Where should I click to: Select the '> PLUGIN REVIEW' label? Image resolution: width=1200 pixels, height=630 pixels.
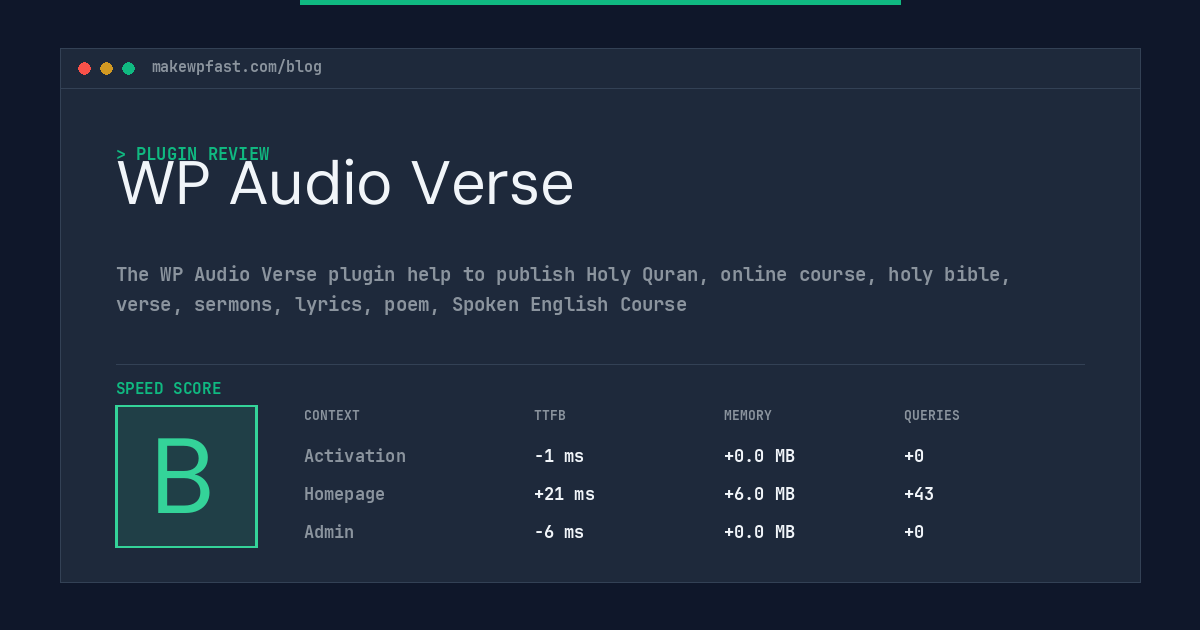click(193, 154)
